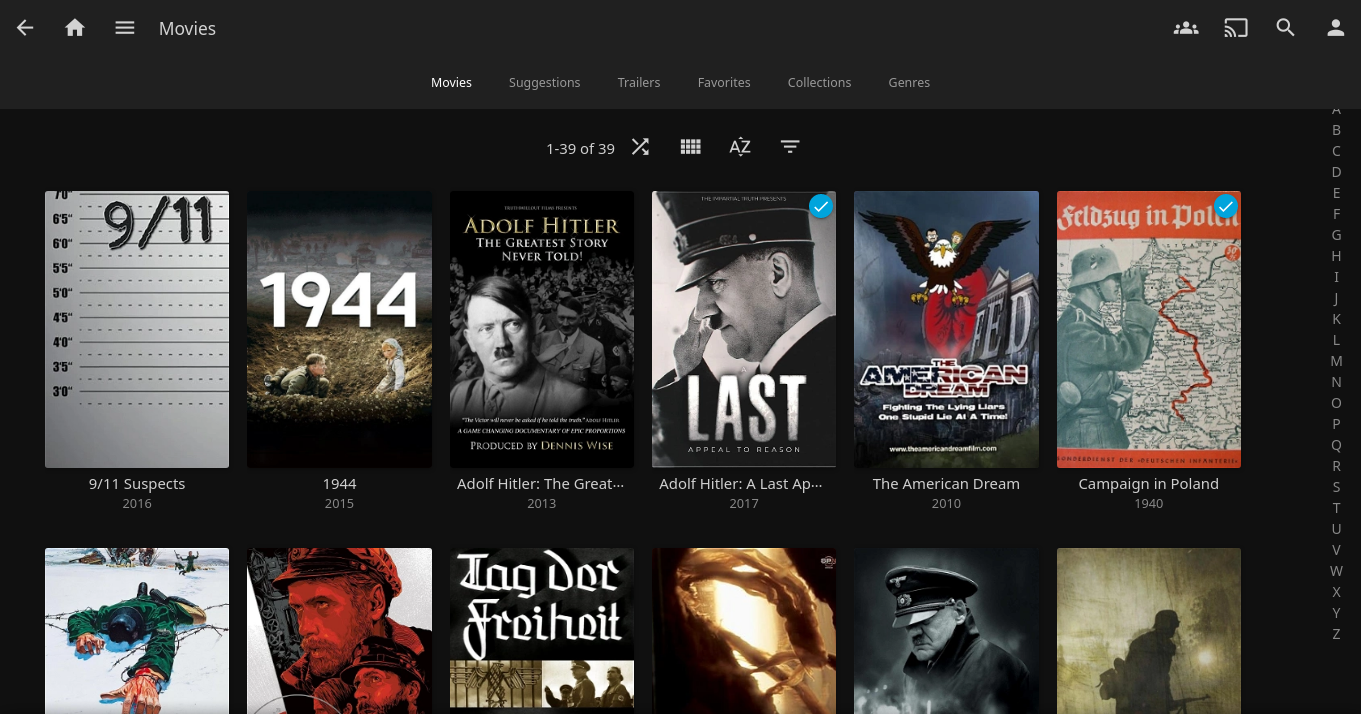Open the 9/11 Suspects poster
1361x714 pixels.
pos(137,329)
